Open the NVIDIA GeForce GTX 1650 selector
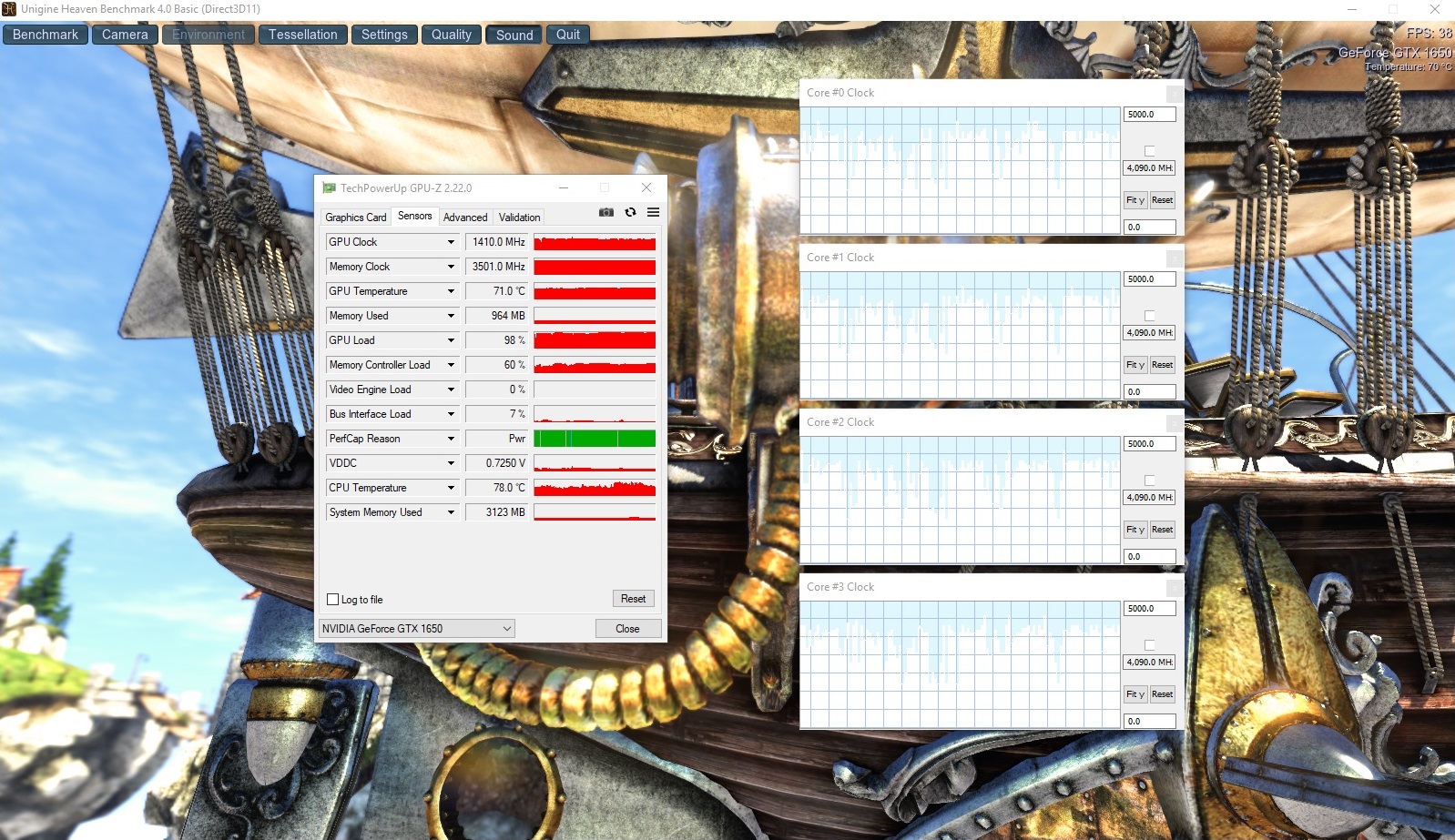Viewport: 1455px width, 840px height. (417, 629)
